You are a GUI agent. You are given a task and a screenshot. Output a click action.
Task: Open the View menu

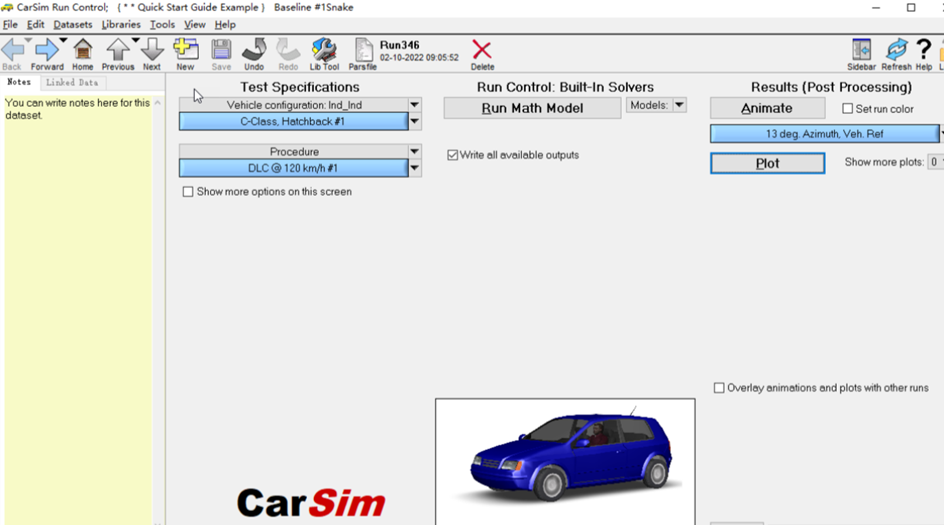(194, 25)
